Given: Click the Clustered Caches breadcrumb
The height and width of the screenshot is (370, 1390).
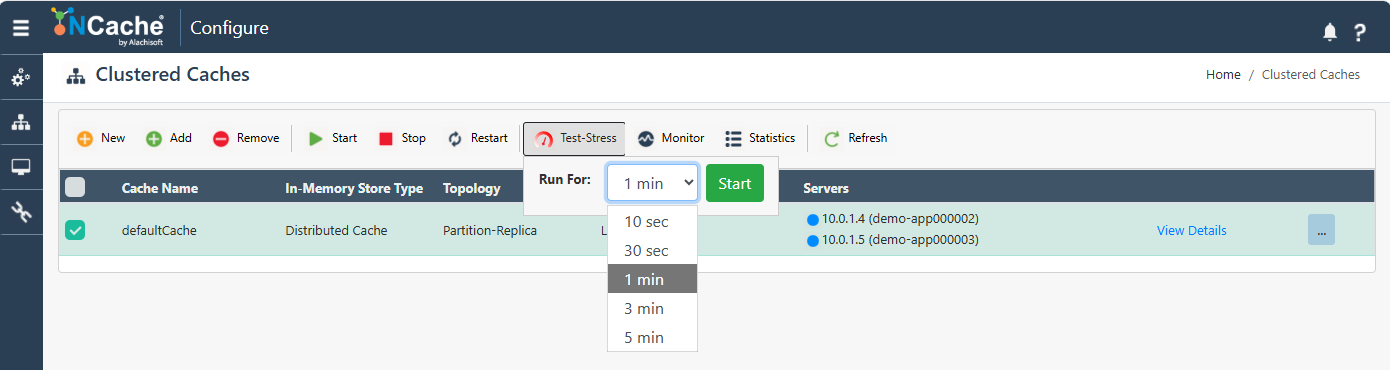Looking at the screenshot, I should (1311, 75).
